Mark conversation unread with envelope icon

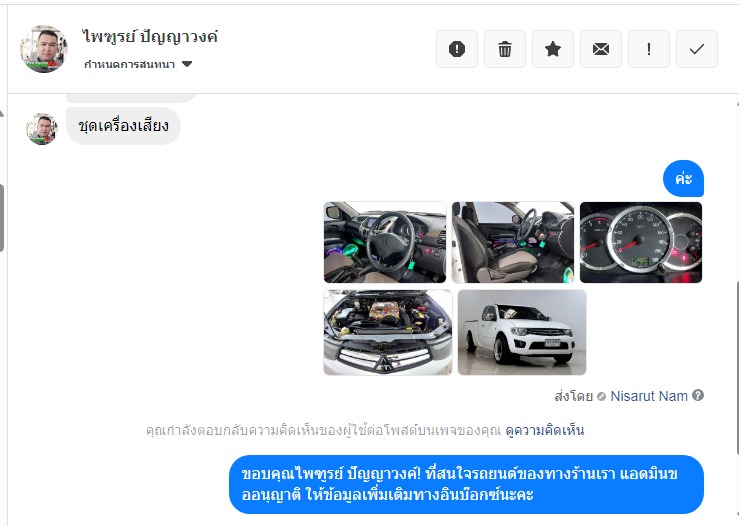tap(601, 49)
